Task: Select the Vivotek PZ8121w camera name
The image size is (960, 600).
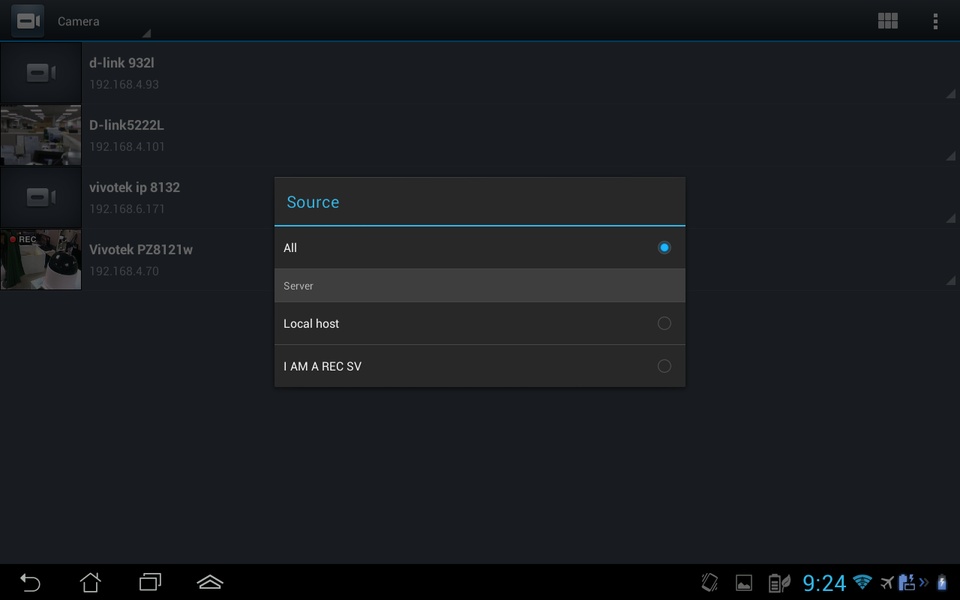Action: tap(141, 250)
